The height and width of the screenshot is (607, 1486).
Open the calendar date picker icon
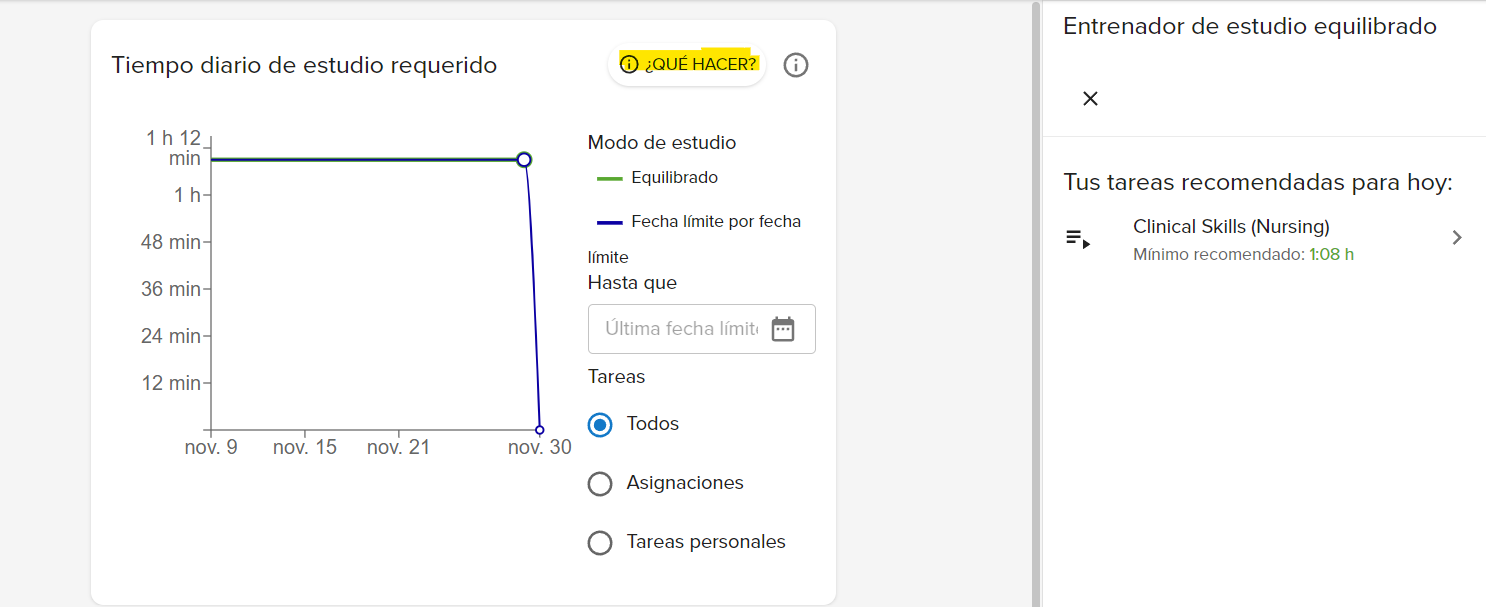coord(783,329)
